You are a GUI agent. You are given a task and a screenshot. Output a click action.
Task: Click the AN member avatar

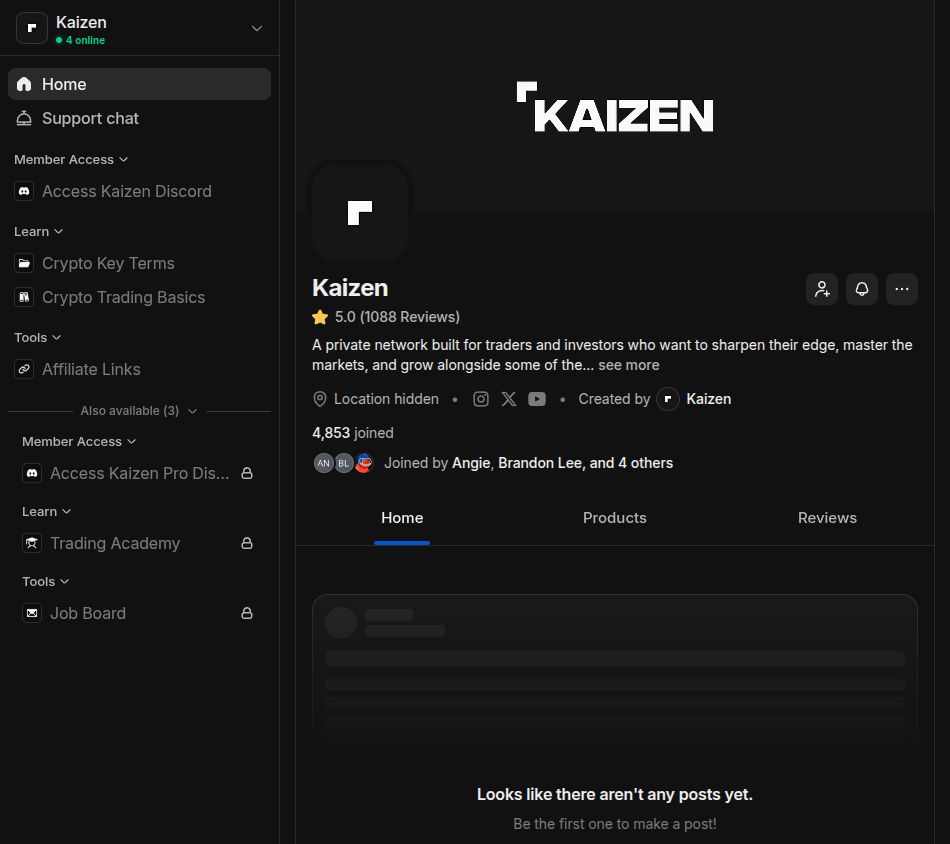(x=324, y=464)
